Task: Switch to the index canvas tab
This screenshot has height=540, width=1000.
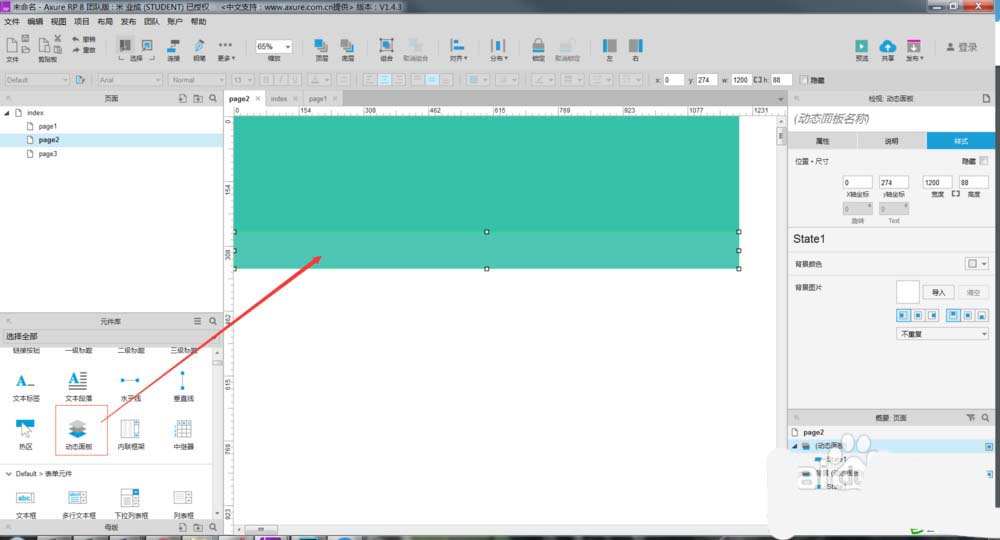Action: (x=279, y=99)
